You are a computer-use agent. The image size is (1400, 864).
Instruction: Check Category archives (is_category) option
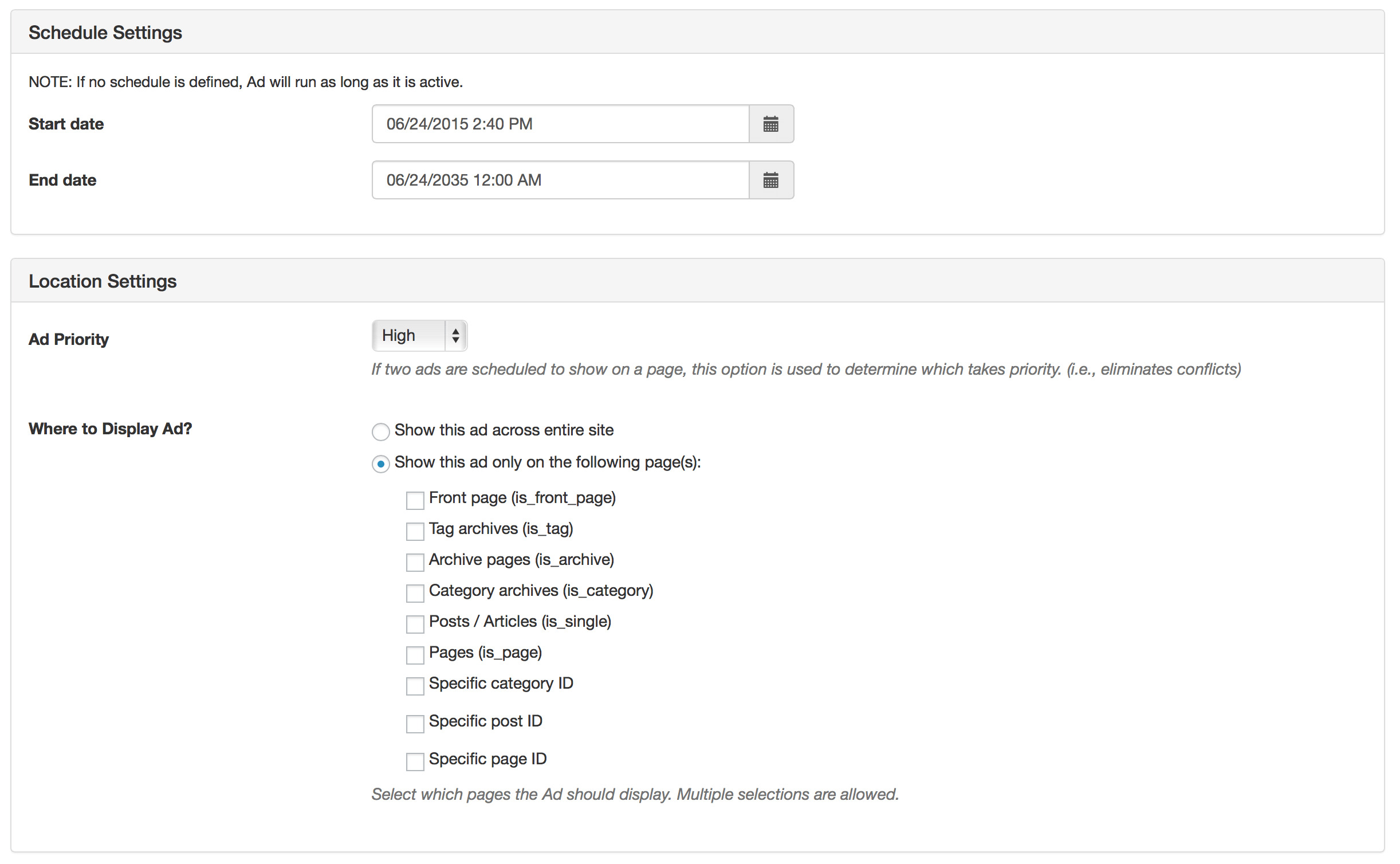coord(415,593)
